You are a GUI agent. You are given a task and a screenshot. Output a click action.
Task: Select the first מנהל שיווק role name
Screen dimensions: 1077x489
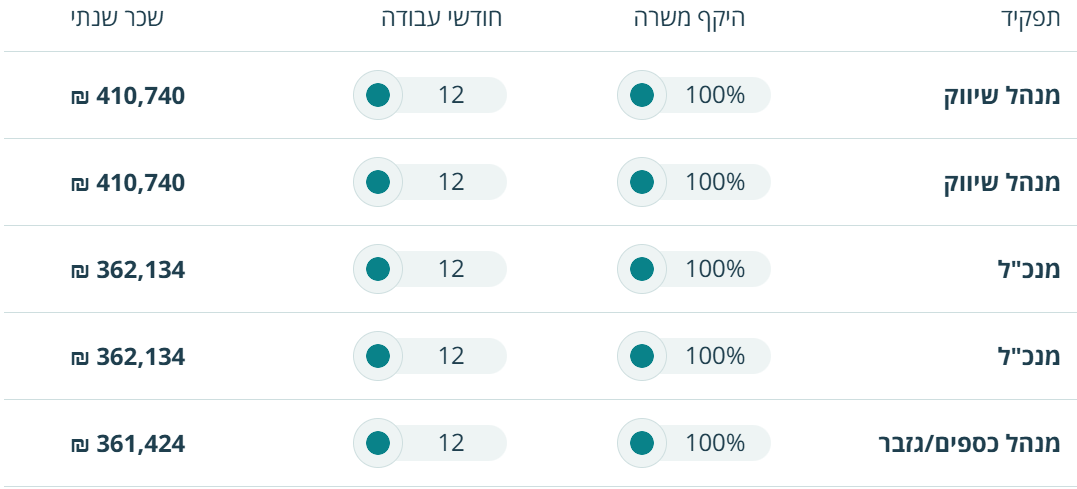(1002, 96)
